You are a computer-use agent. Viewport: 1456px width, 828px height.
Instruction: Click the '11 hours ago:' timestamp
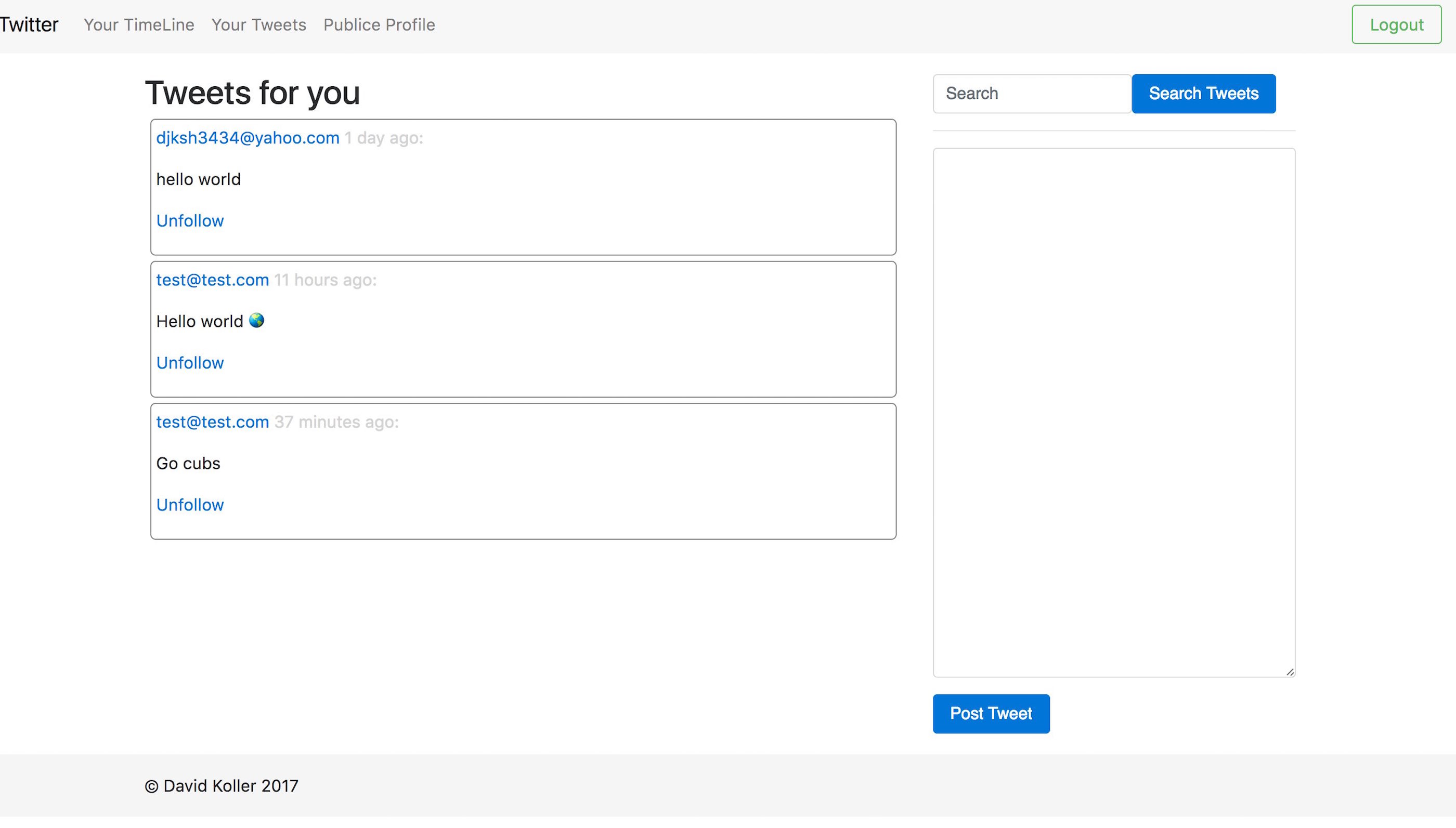[x=326, y=280]
